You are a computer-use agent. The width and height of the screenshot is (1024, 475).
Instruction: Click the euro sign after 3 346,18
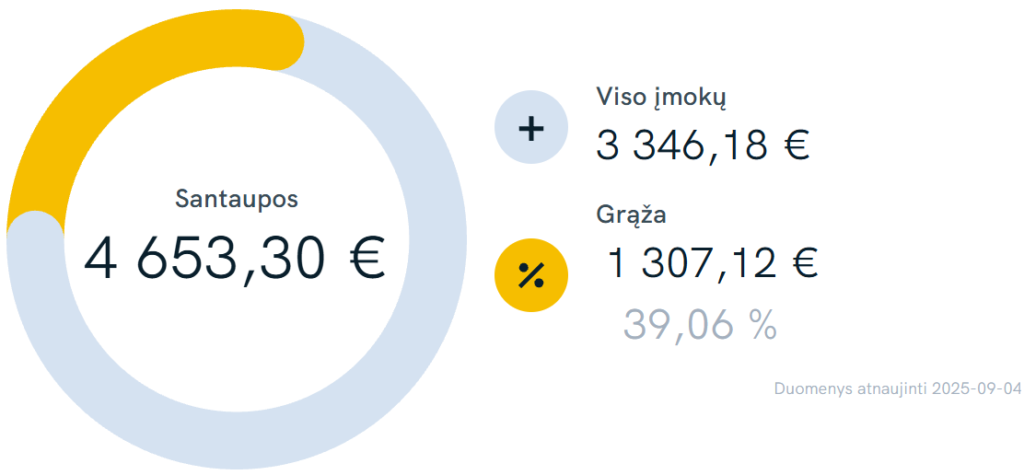795,146
